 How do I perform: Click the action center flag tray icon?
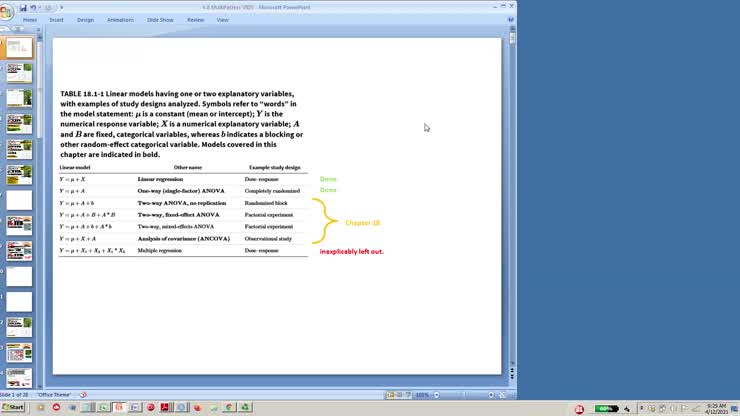pos(684,408)
